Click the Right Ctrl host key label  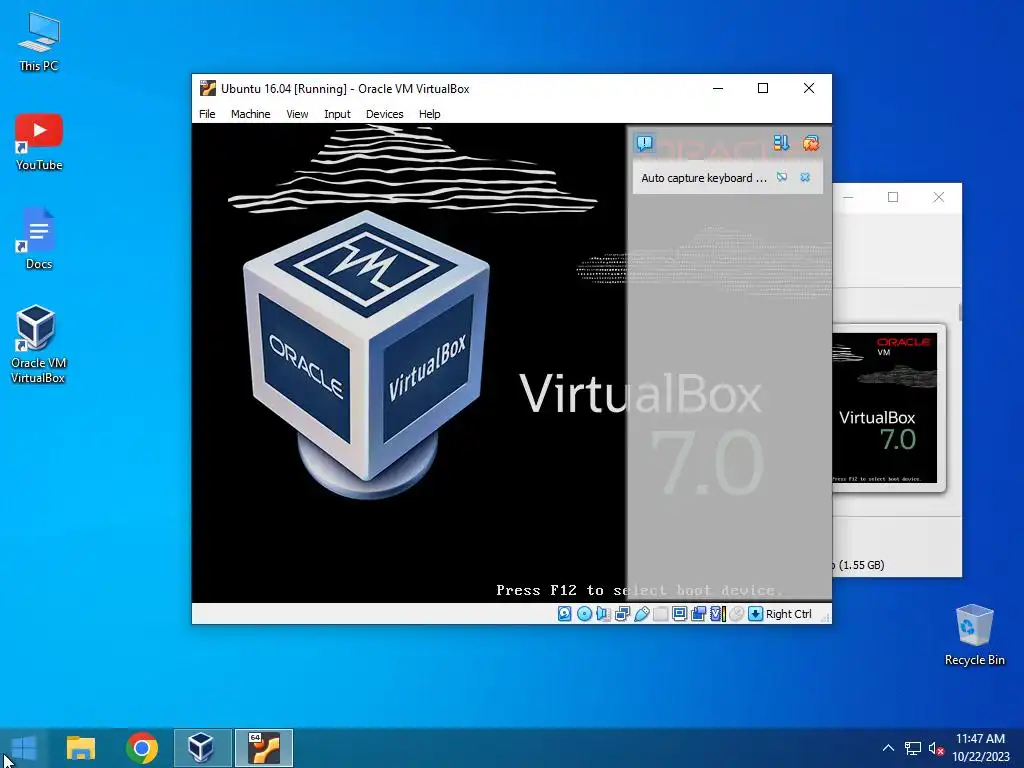pos(789,614)
